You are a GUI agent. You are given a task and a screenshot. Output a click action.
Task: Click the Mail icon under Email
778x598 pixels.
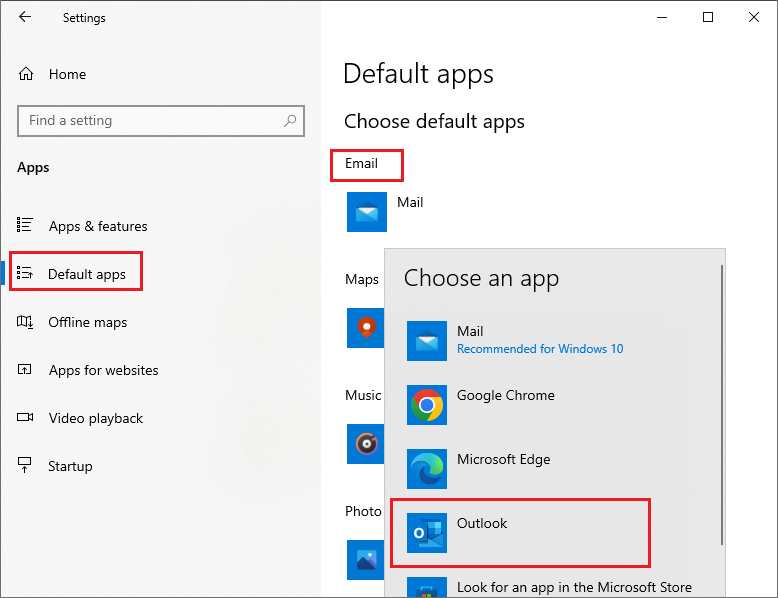click(367, 212)
